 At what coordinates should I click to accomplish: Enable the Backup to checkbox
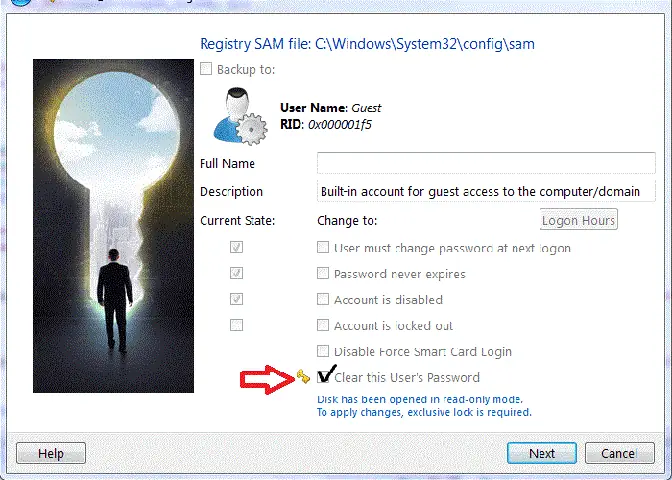coord(206,69)
